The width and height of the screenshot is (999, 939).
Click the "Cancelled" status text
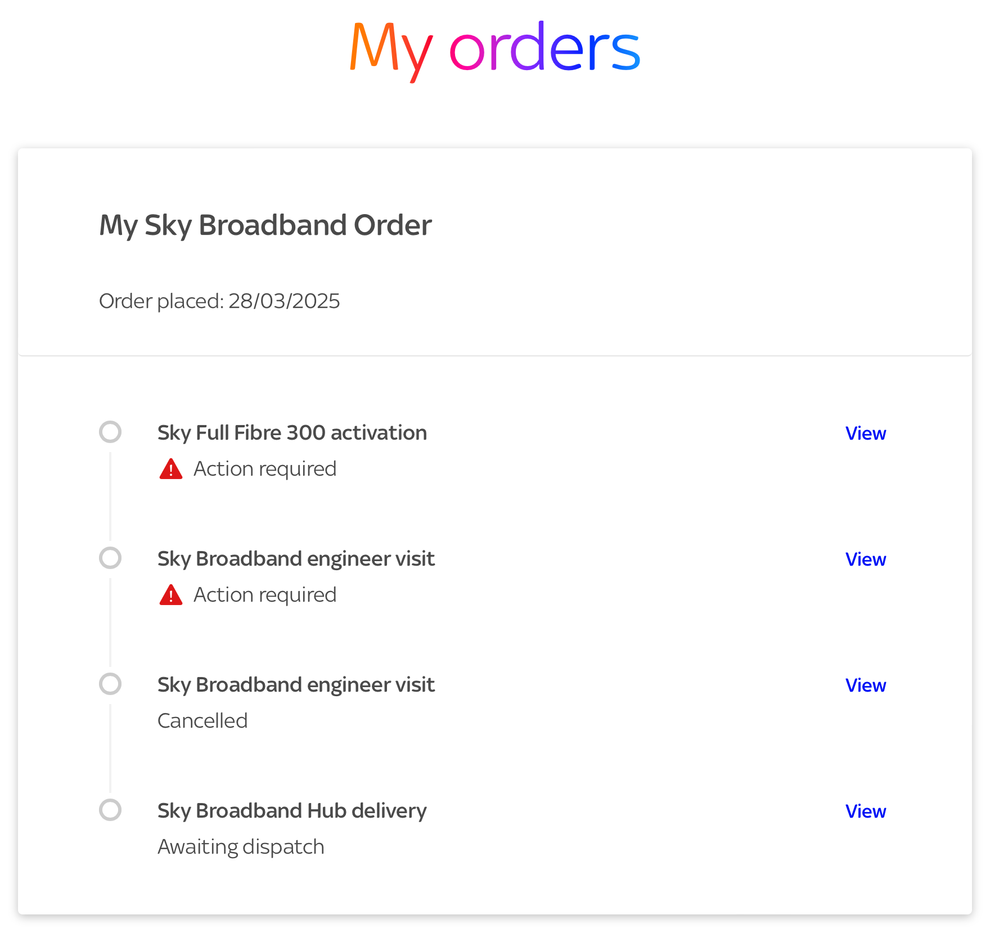202,721
